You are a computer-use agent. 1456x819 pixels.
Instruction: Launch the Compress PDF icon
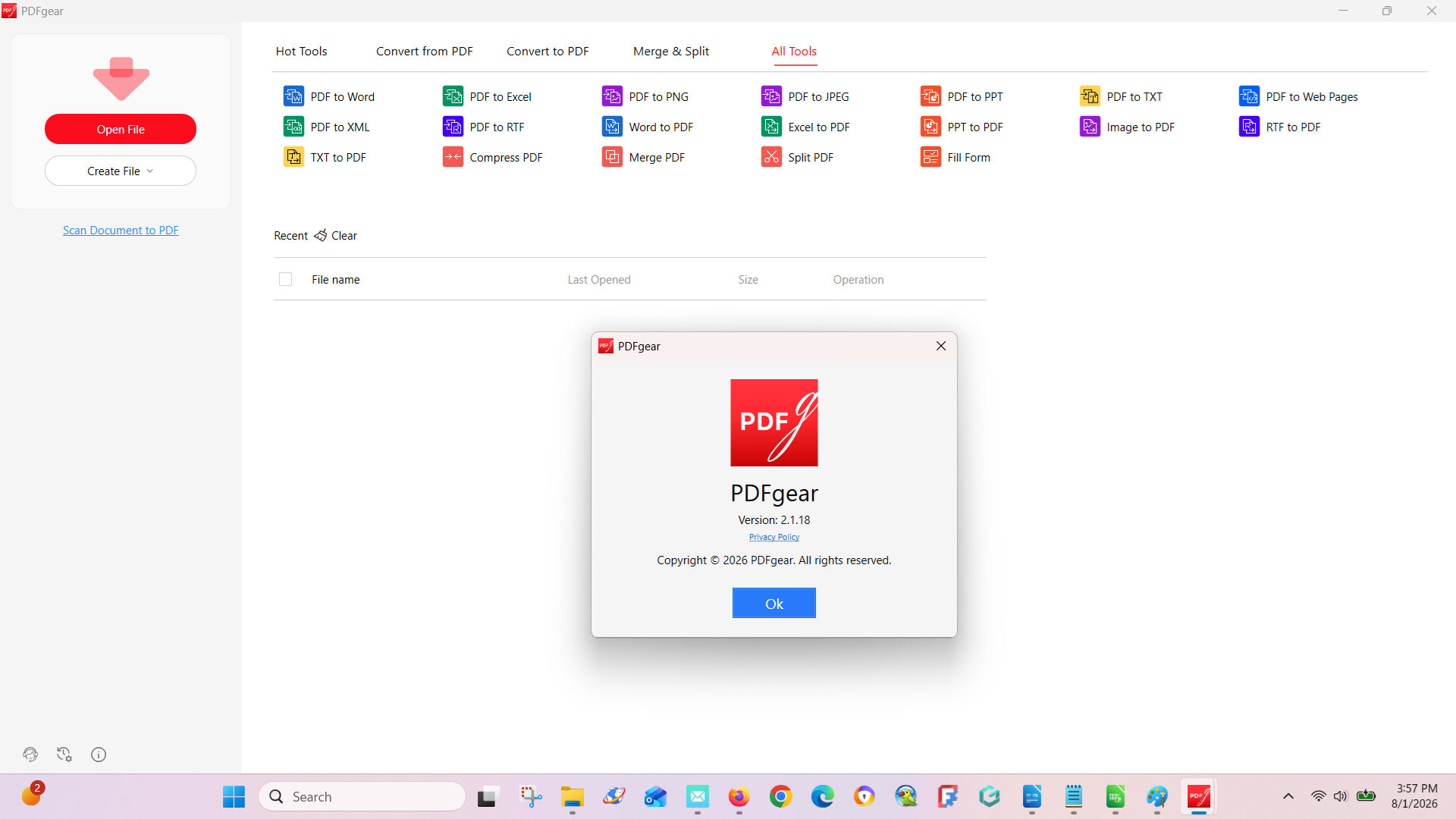tap(453, 157)
